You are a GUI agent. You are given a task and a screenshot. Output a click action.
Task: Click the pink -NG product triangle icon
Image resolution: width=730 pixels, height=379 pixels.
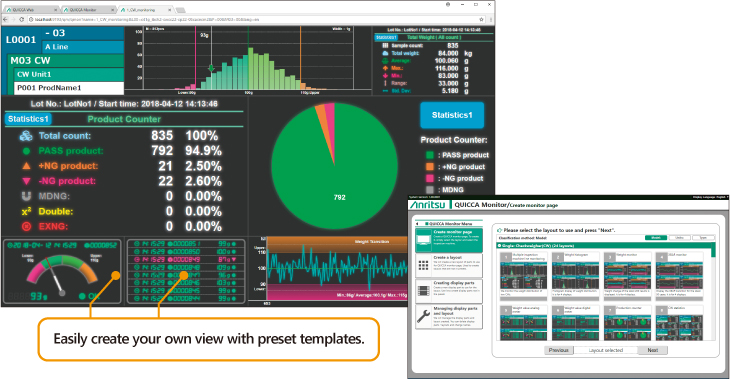pyautogui.click(x=26, y=181)
